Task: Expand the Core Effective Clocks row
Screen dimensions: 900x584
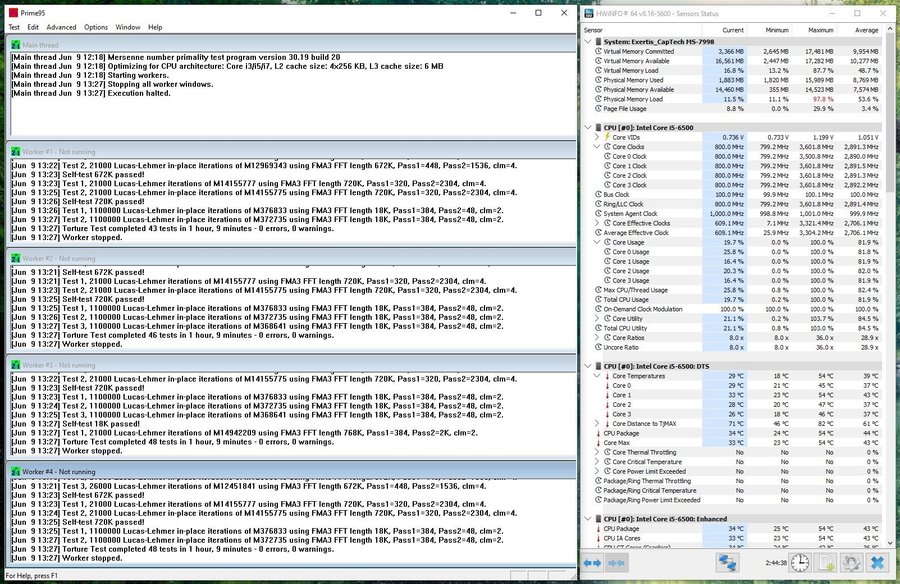Action: 597,223
